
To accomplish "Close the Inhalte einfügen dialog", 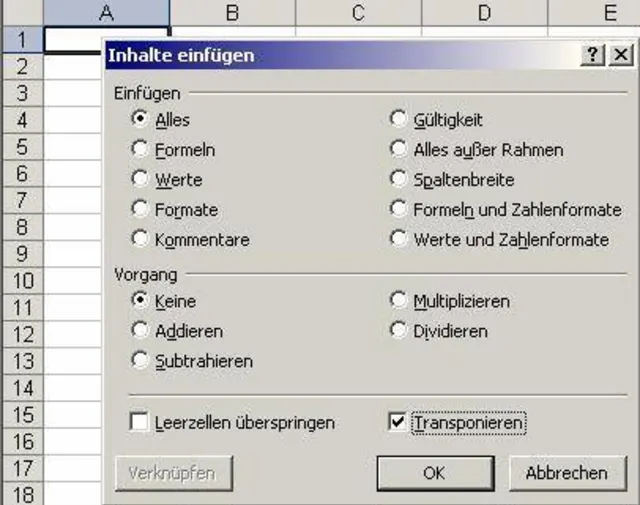I will (621, 56).
